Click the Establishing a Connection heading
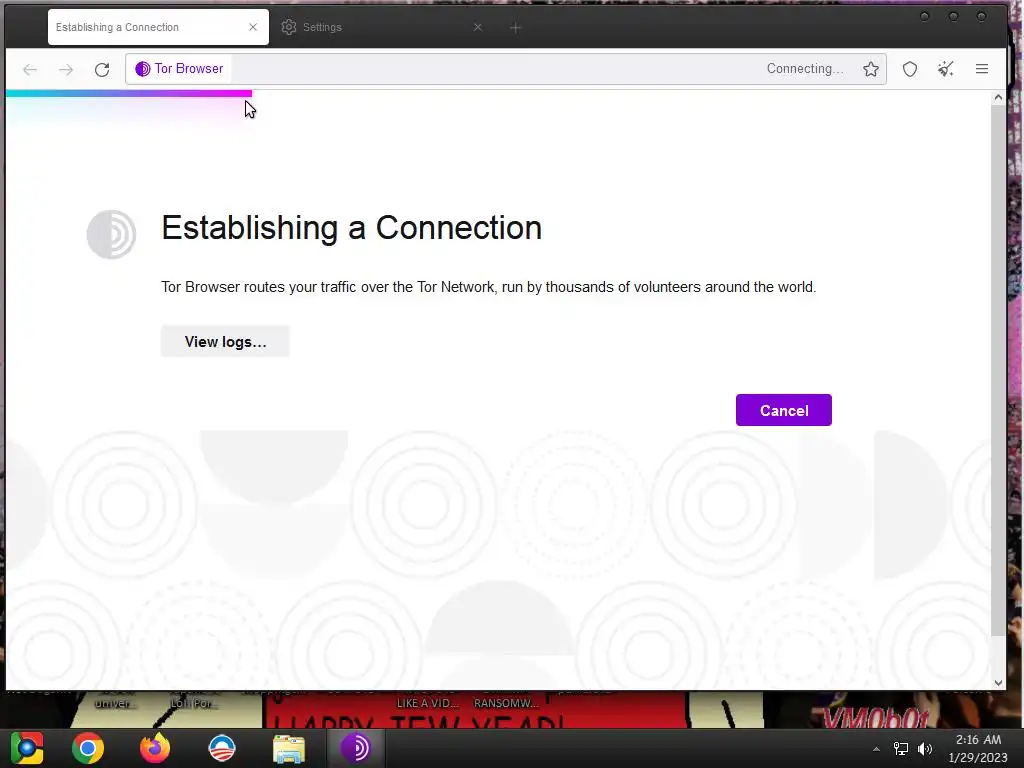 (x=351, y=228)
